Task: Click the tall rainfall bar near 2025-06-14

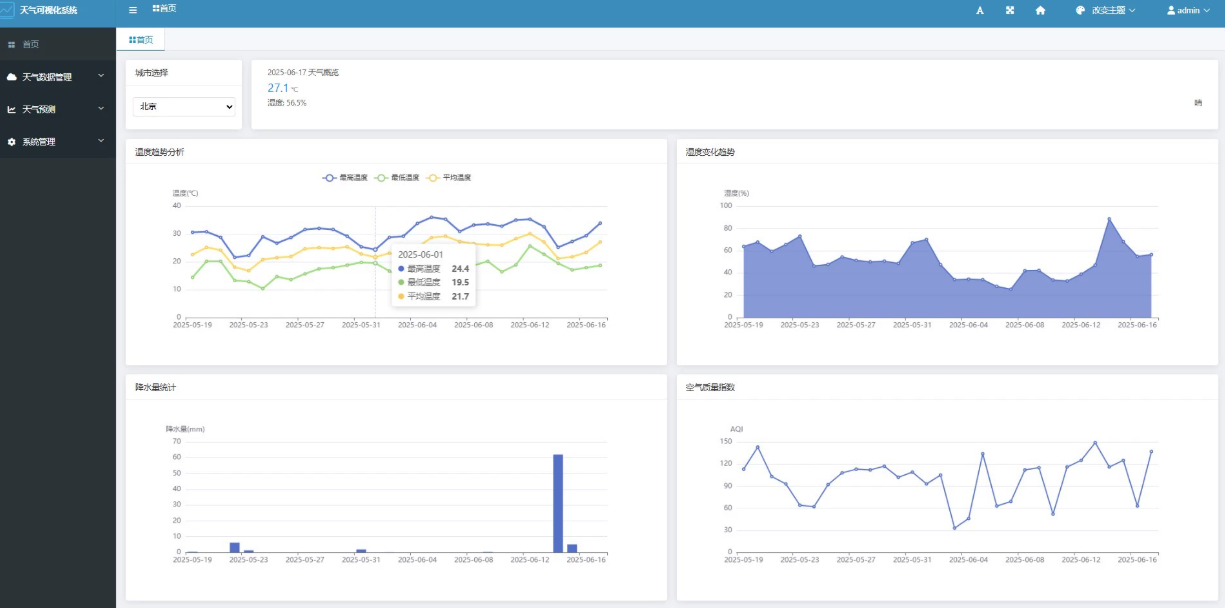Action: pyautogui.click(x=558, y=503)
